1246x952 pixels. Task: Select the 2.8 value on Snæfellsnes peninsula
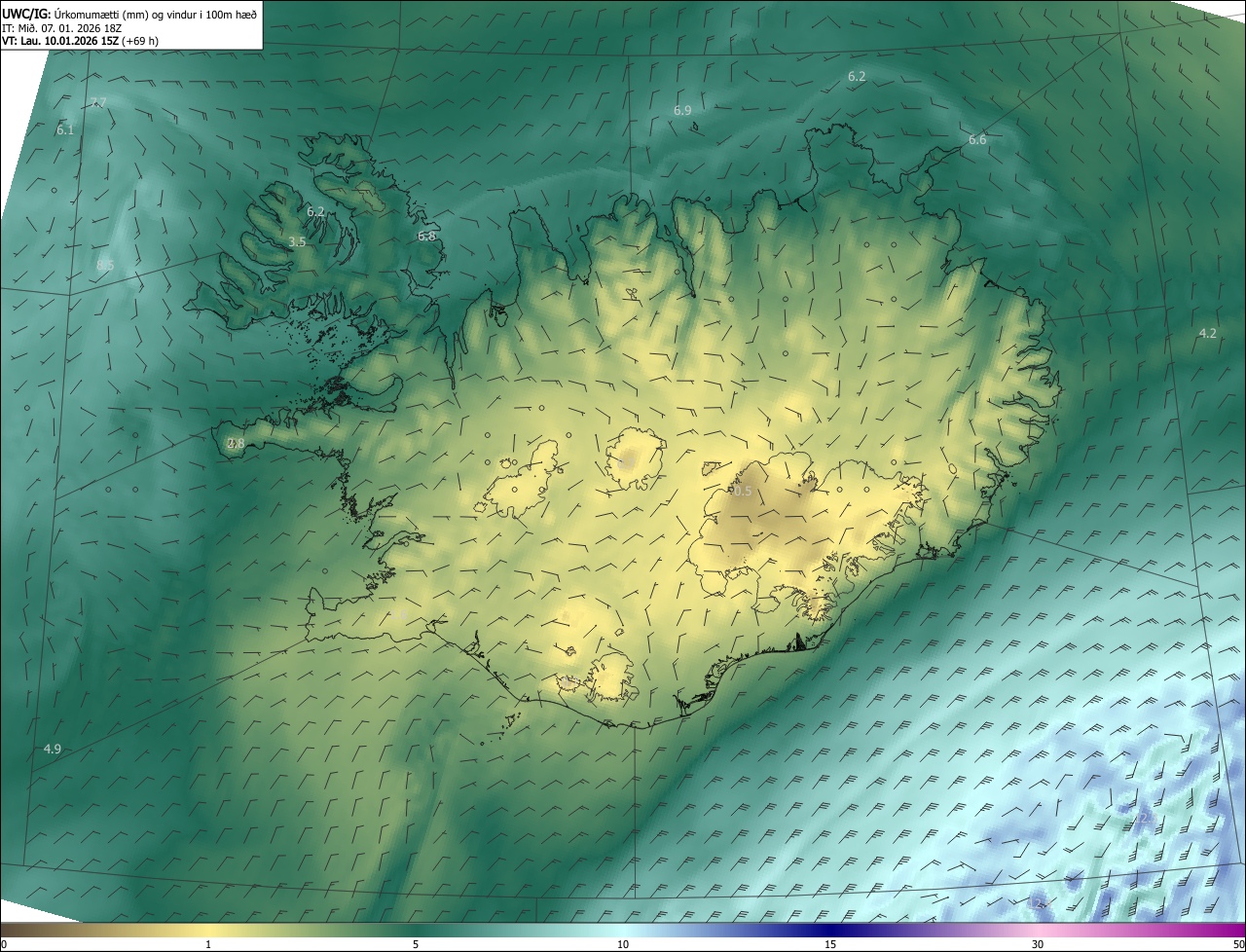236,444
